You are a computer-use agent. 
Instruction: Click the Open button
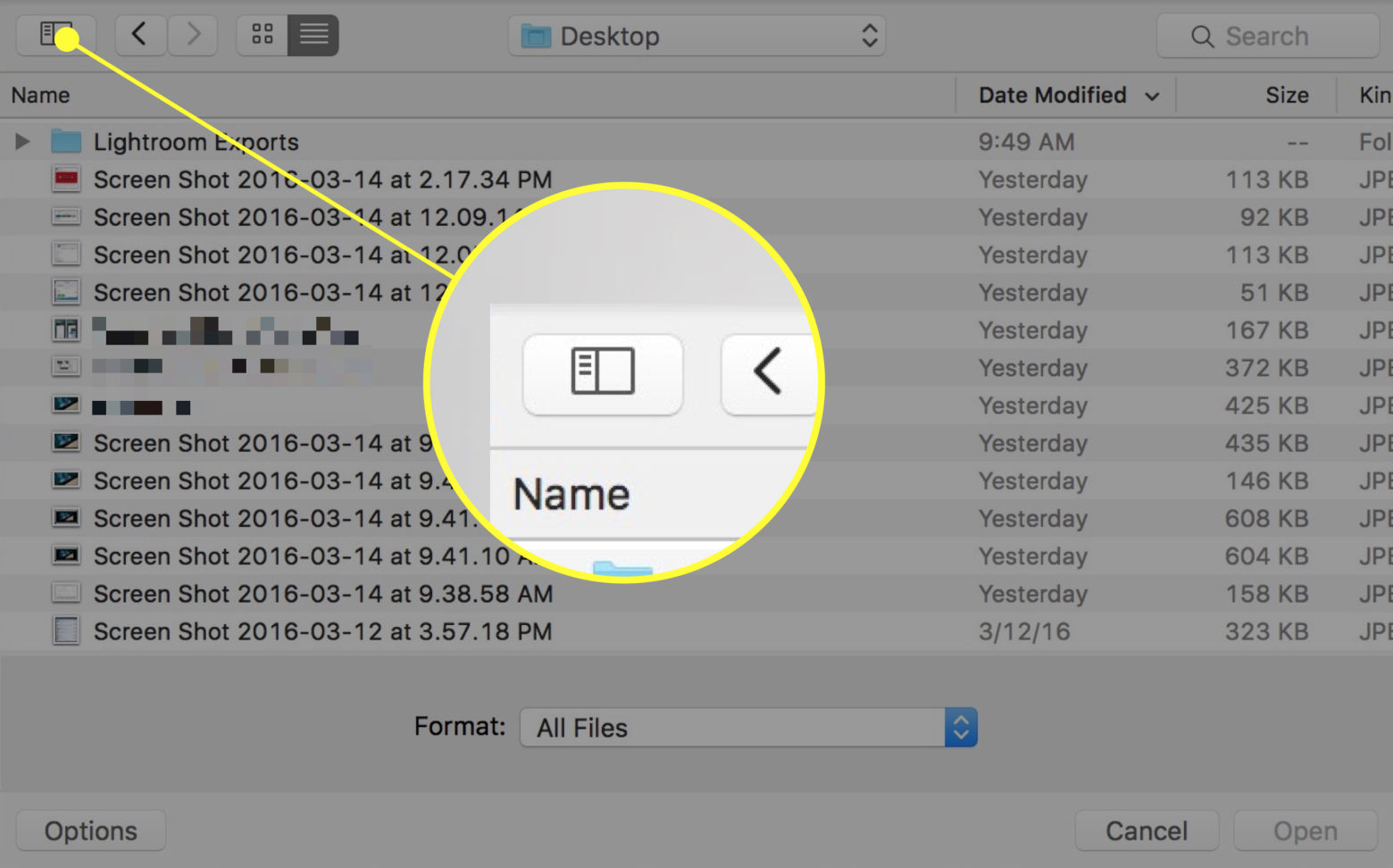1305,830
